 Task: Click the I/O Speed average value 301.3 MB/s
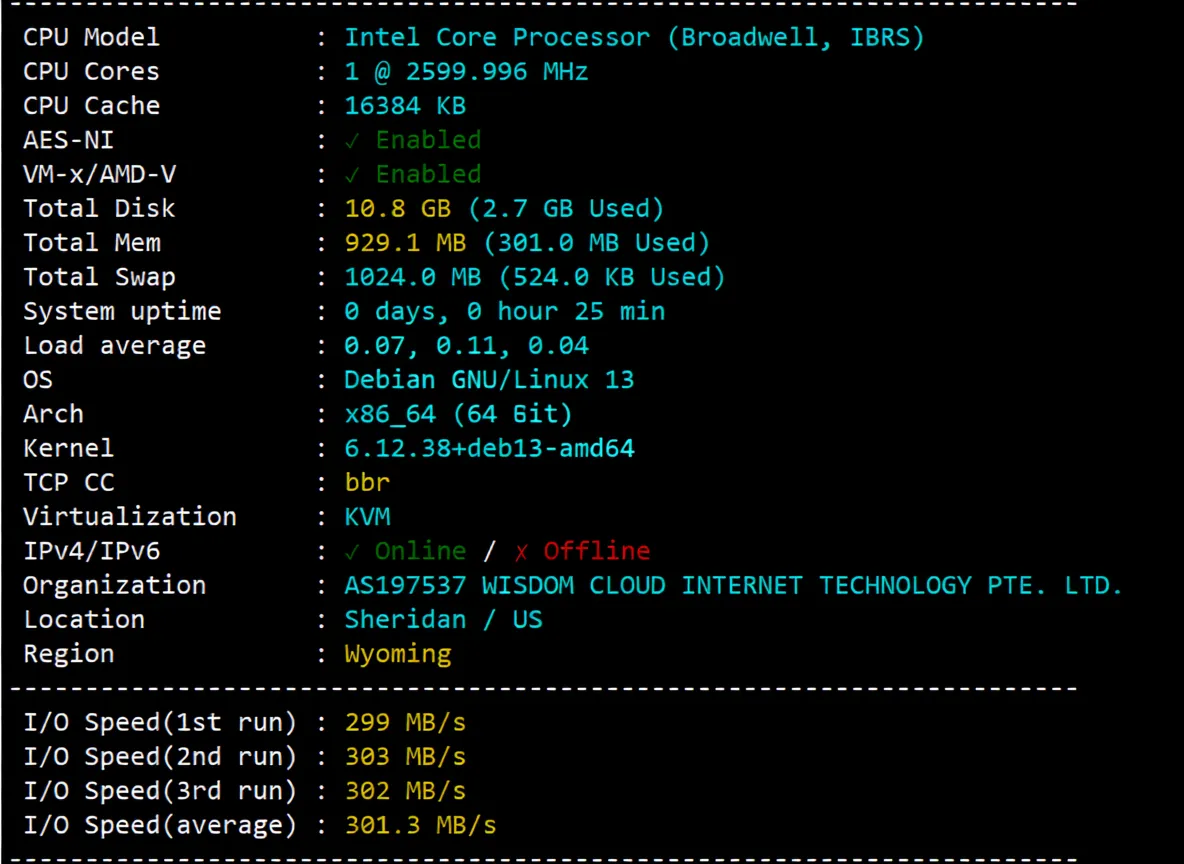(420, 825)
